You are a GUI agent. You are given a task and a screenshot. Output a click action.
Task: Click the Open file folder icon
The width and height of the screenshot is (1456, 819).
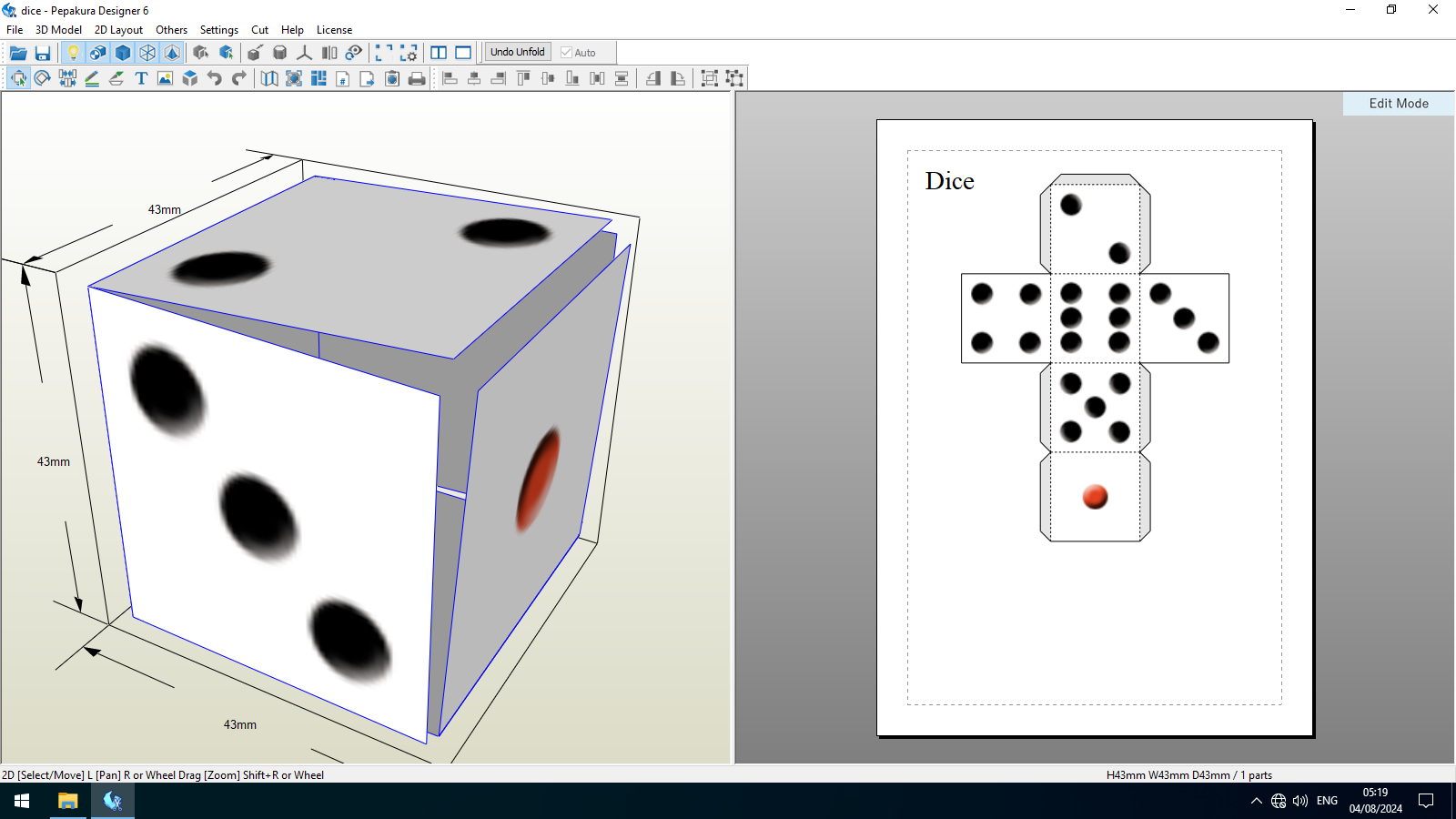(18, 53)
